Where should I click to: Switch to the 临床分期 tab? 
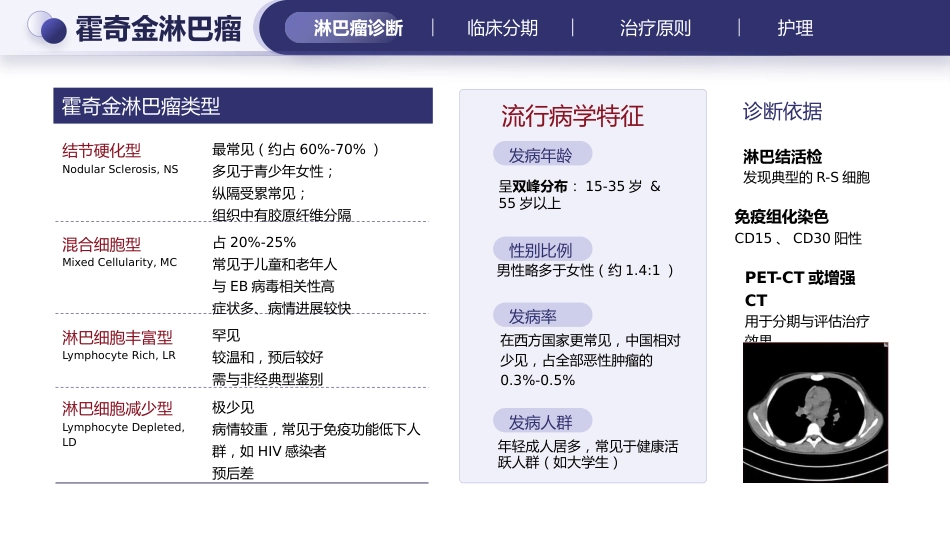502,28
